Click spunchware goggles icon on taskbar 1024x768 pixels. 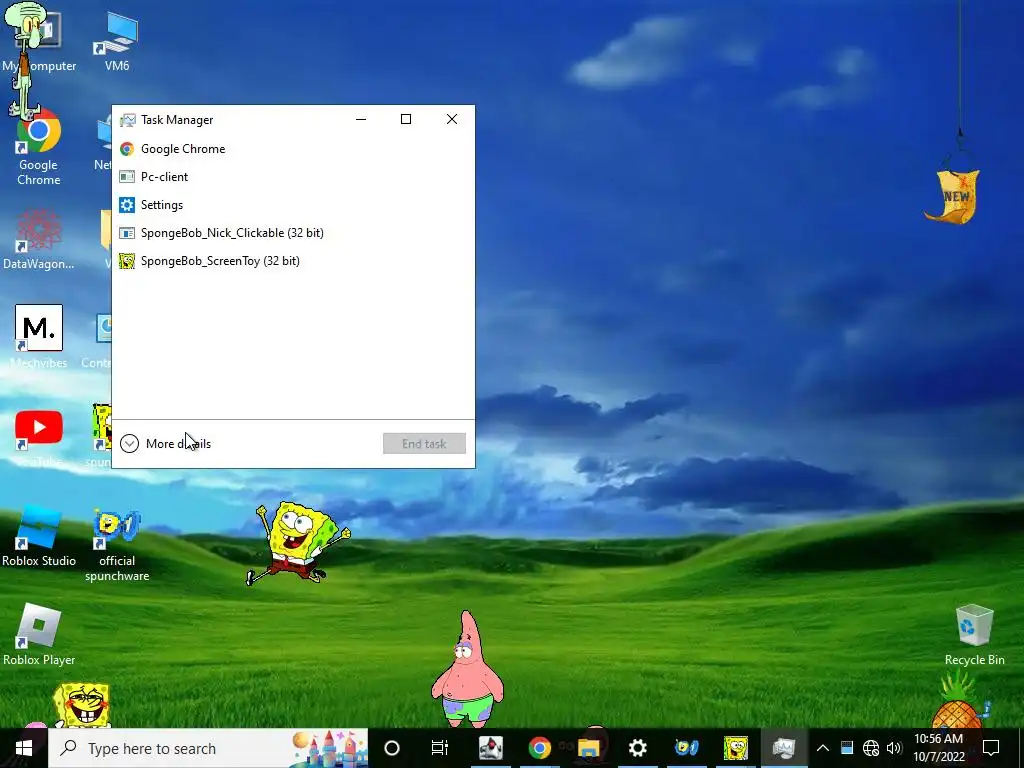pyautogui.click(x=686, y=748)
